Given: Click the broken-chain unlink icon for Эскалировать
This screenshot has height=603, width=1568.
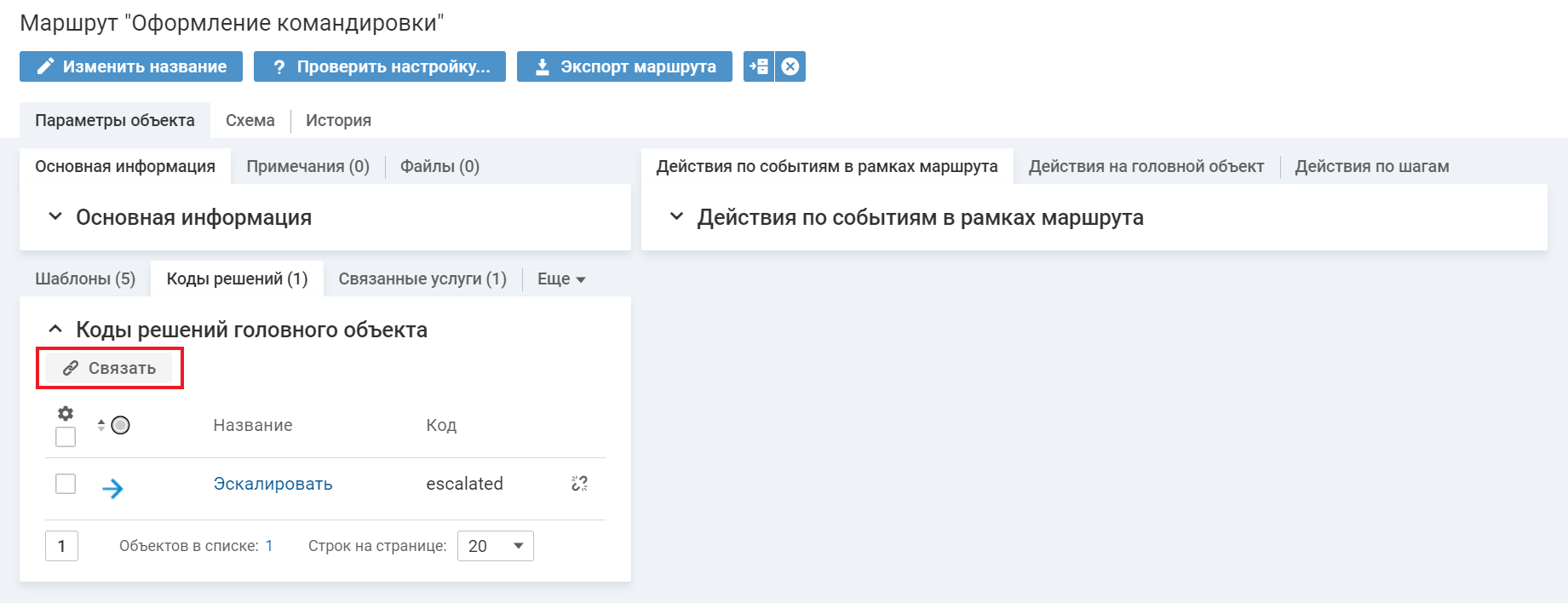Looking at the screenshot, I should coord(579,484).
